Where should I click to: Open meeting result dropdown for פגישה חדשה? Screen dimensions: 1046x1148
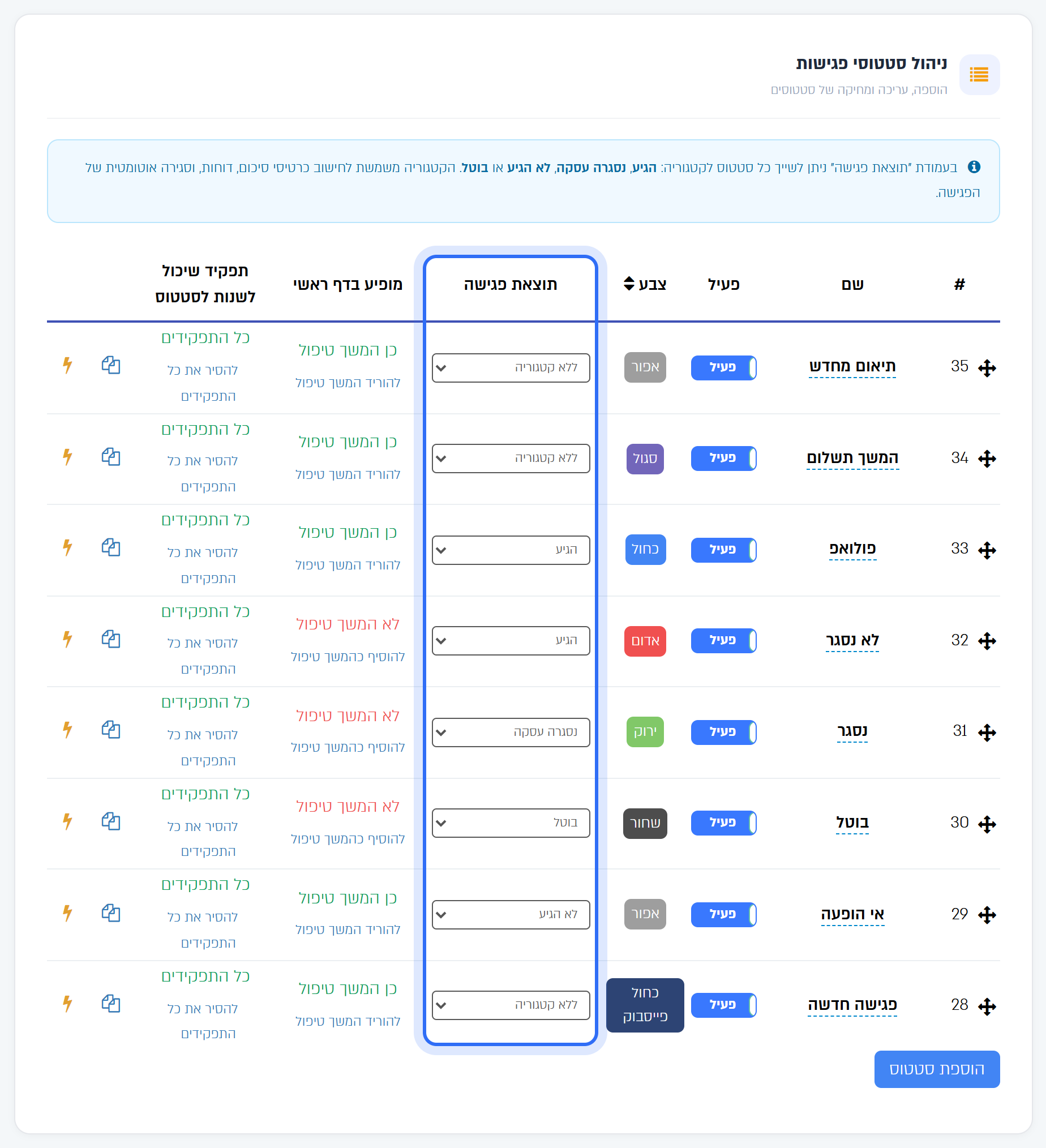[x=511, y=1004]
